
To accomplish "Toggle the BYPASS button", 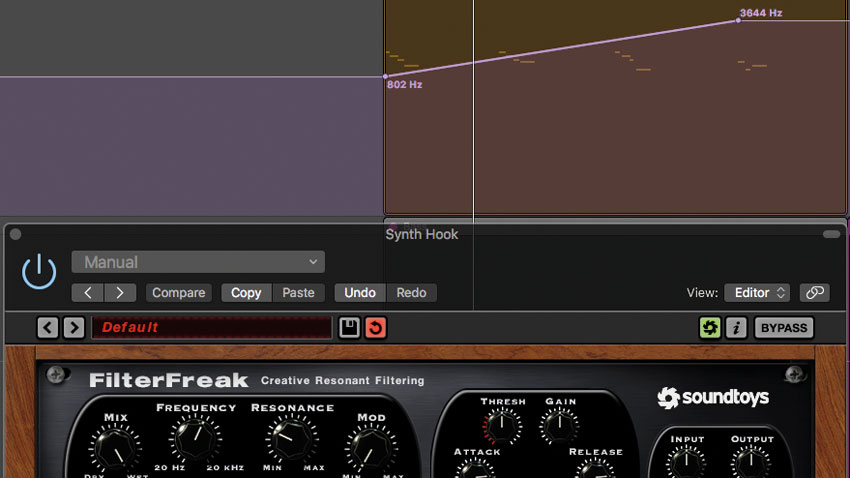I will coord(784,328).
